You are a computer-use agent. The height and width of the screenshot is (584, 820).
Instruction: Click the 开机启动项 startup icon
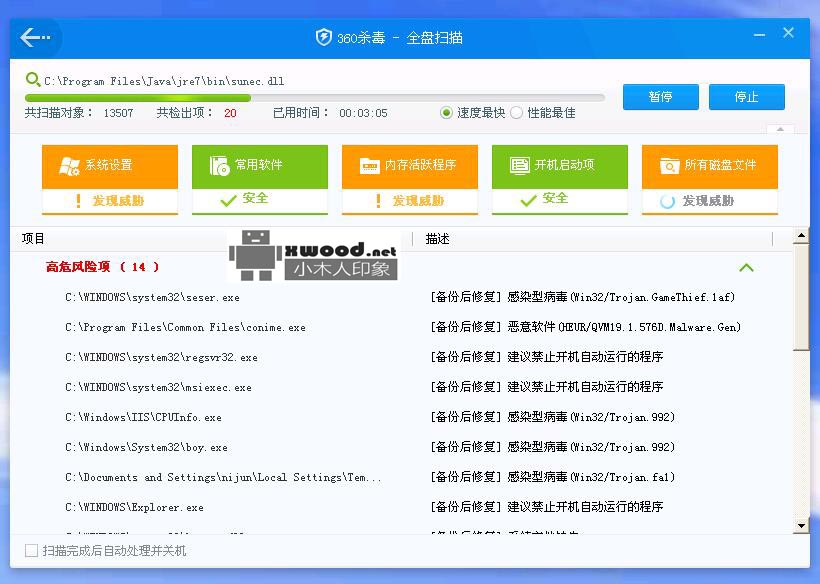coord(519,165)
